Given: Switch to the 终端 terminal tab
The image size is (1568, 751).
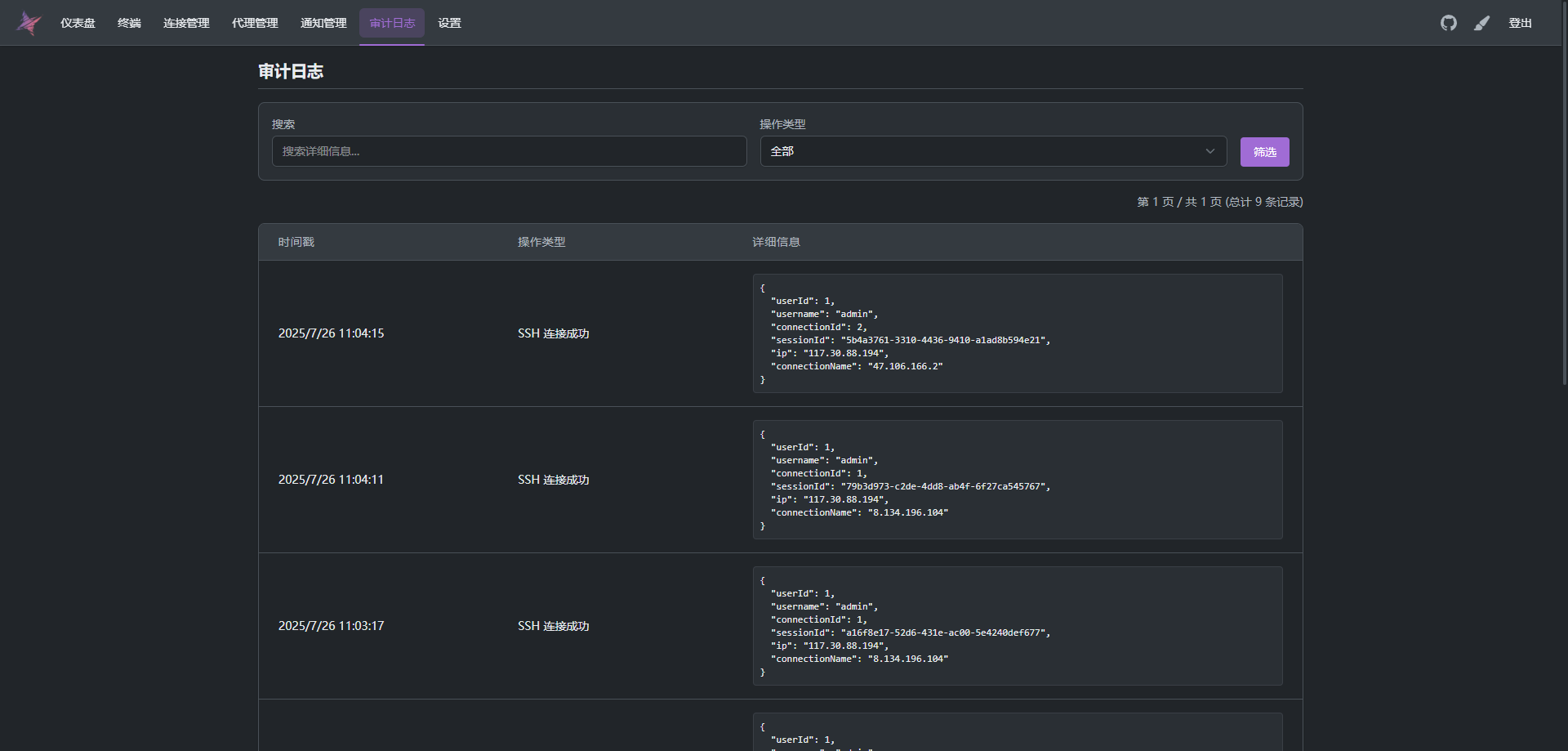Looking at the screenshot, I should [129, 23].
